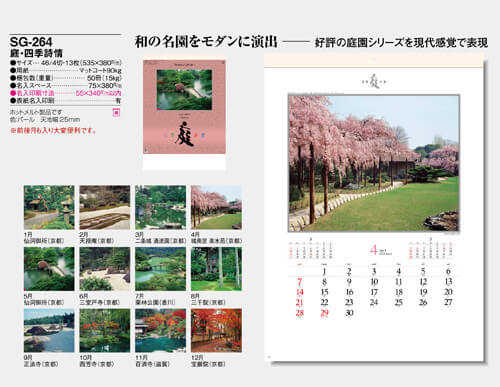Click the 10月 西芳寺(京都) caption
The image size is (500, 387).
pos(97,361)
